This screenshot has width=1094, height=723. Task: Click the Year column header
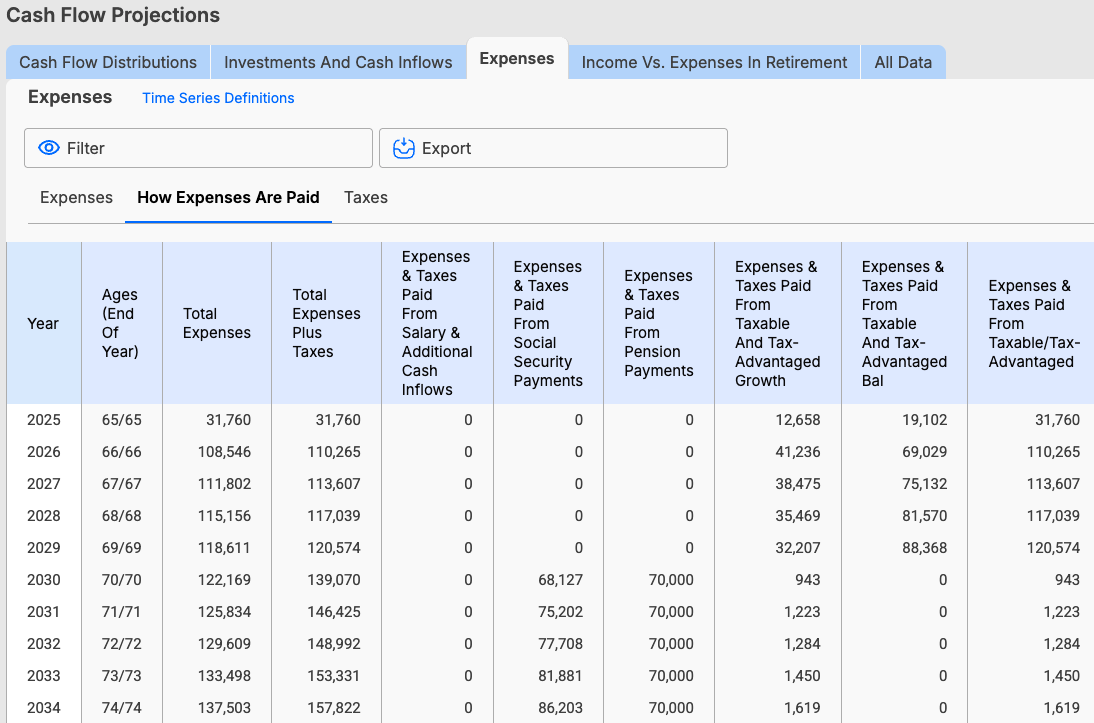click(x=44, y=322)
